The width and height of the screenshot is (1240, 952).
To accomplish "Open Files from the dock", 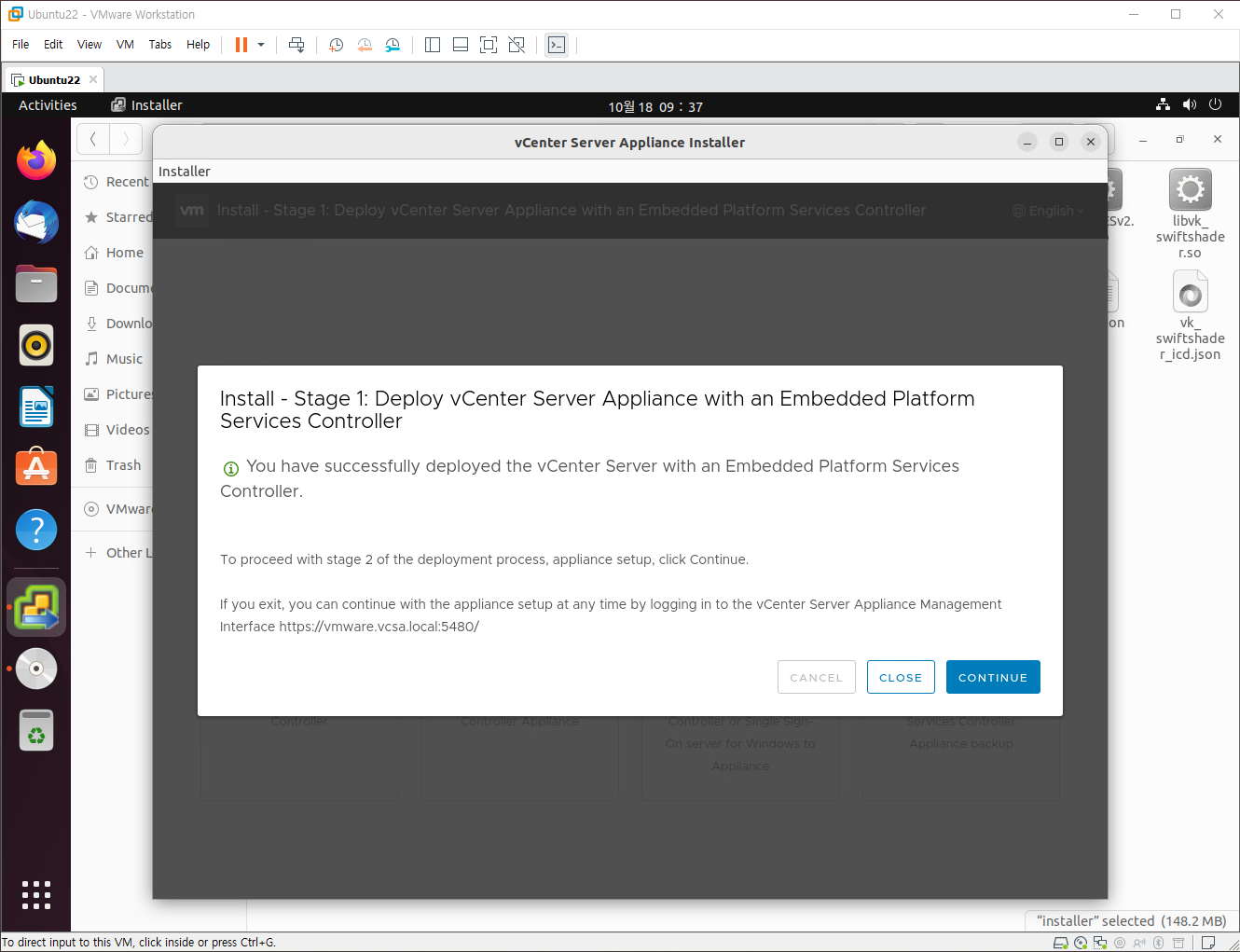I will [36, 283].
